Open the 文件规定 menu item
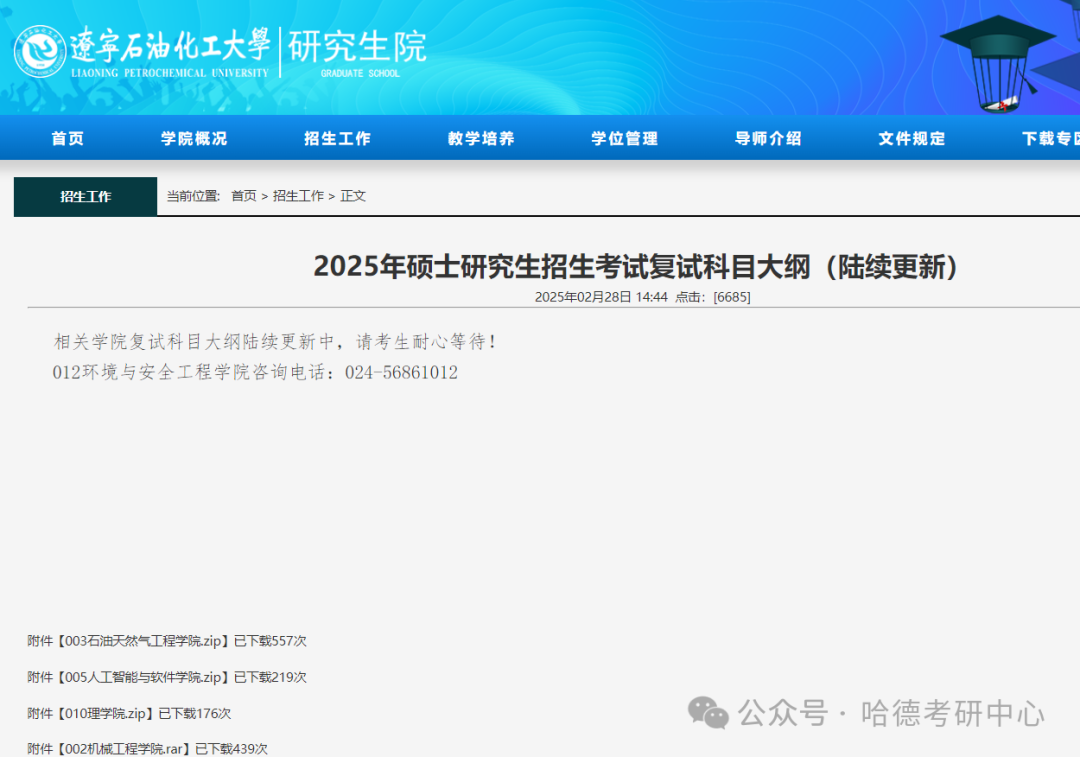 coord(911,138)
